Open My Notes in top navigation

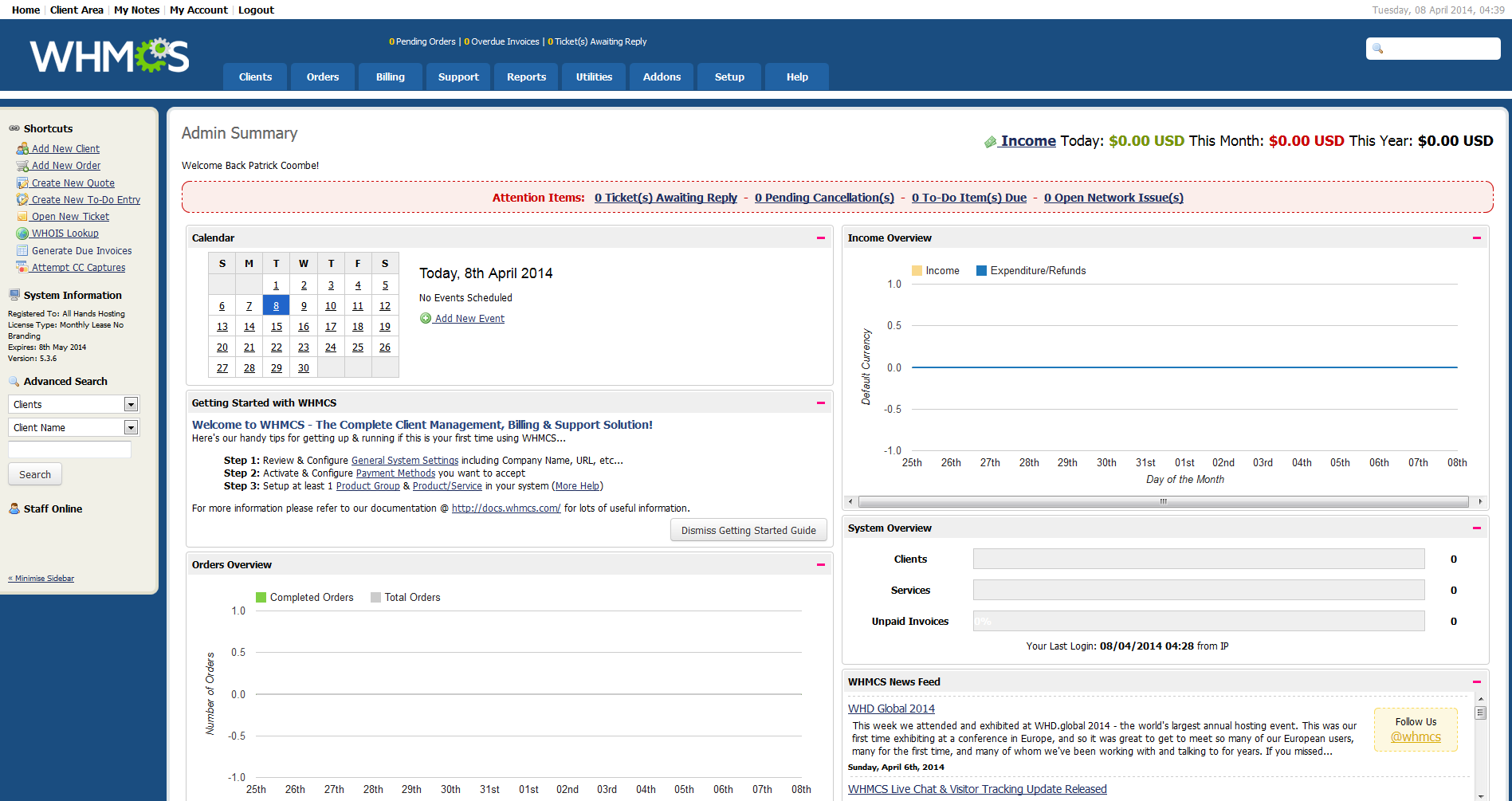pos(136,10)
